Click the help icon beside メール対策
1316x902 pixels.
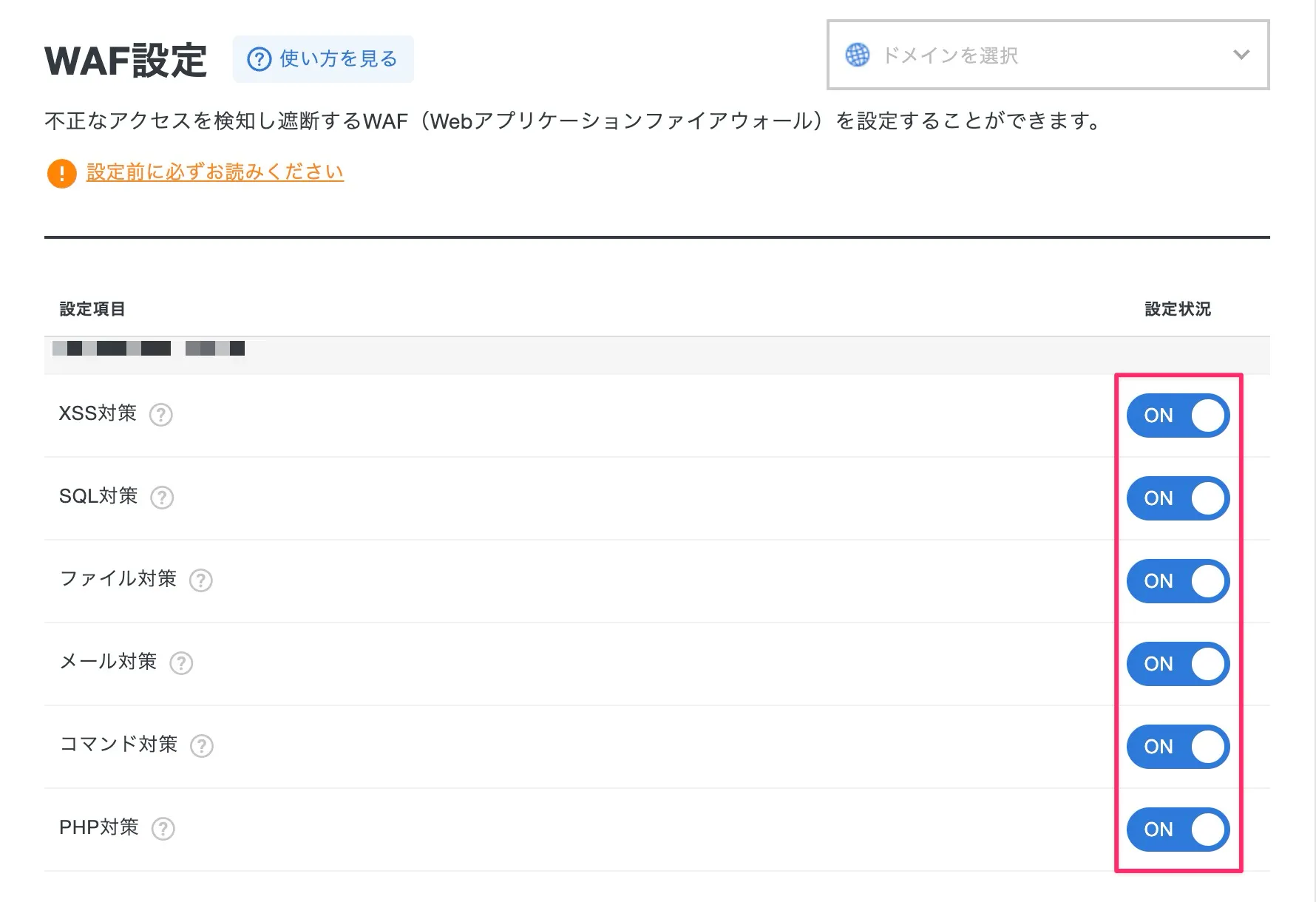click(181, 663)
